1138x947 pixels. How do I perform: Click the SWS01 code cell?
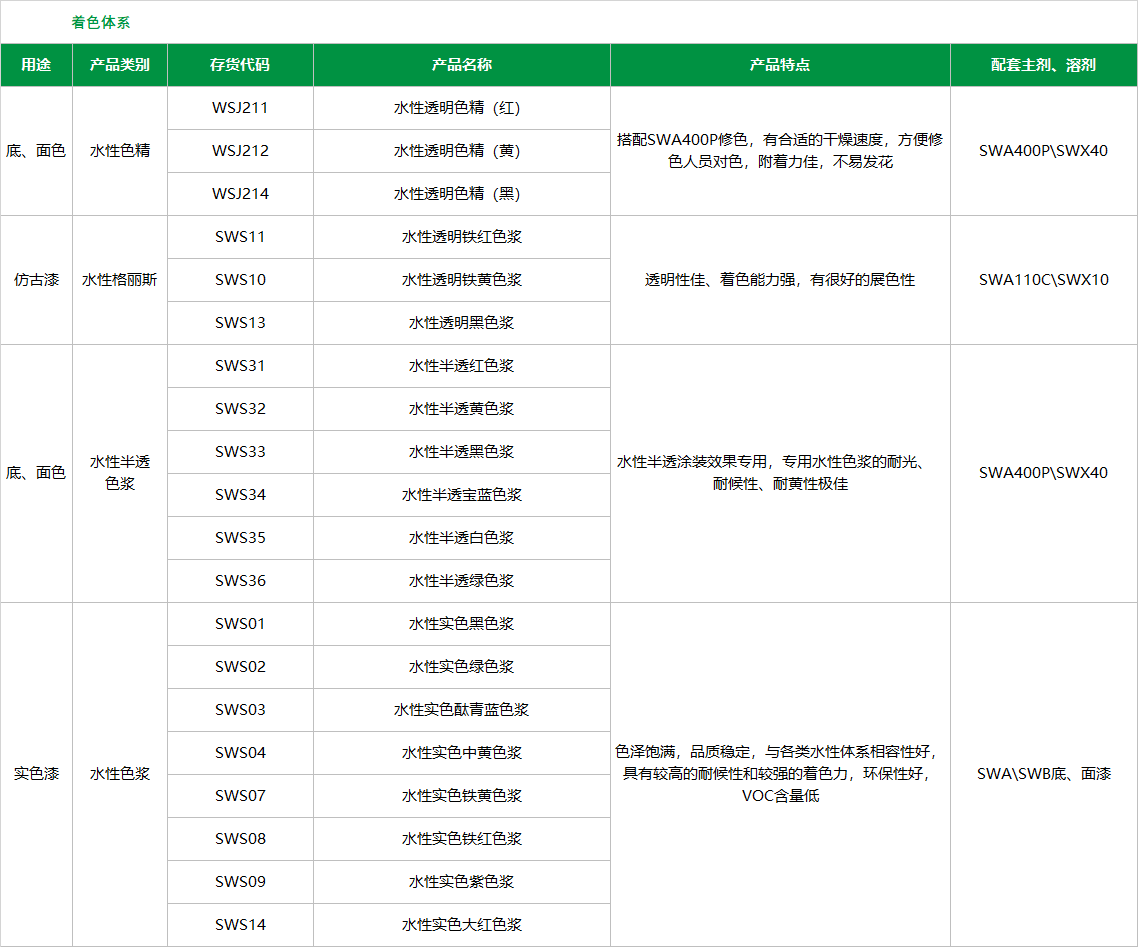click(x=240, y=624)
